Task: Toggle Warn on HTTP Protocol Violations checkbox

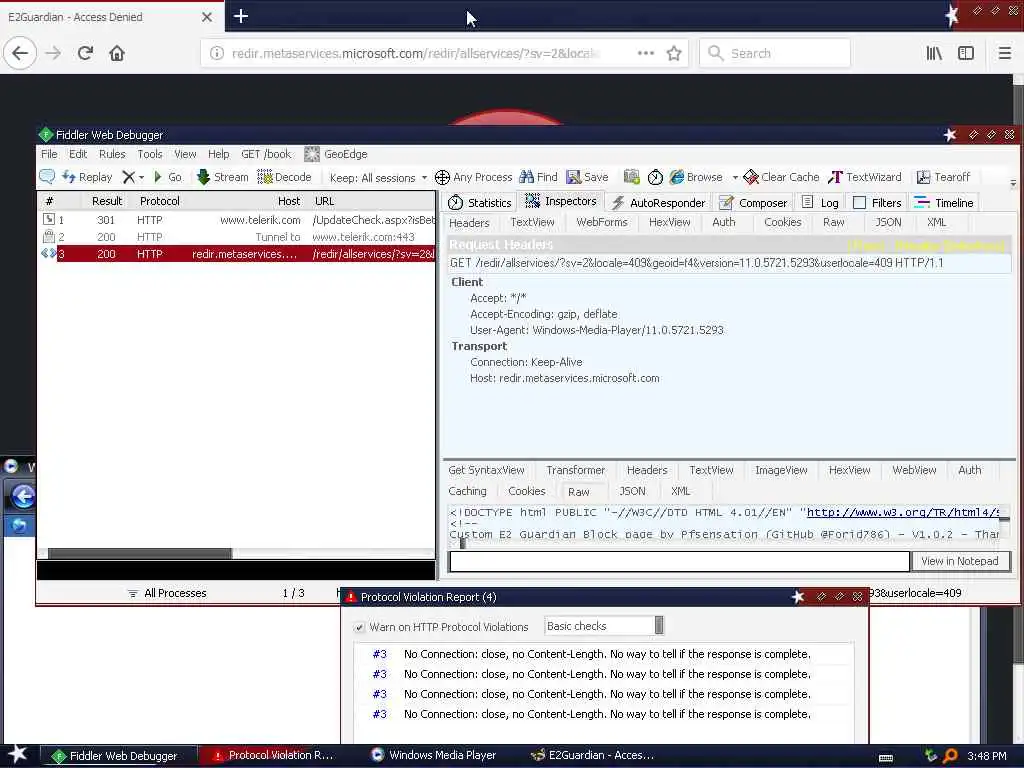Action: pos(359,628)
